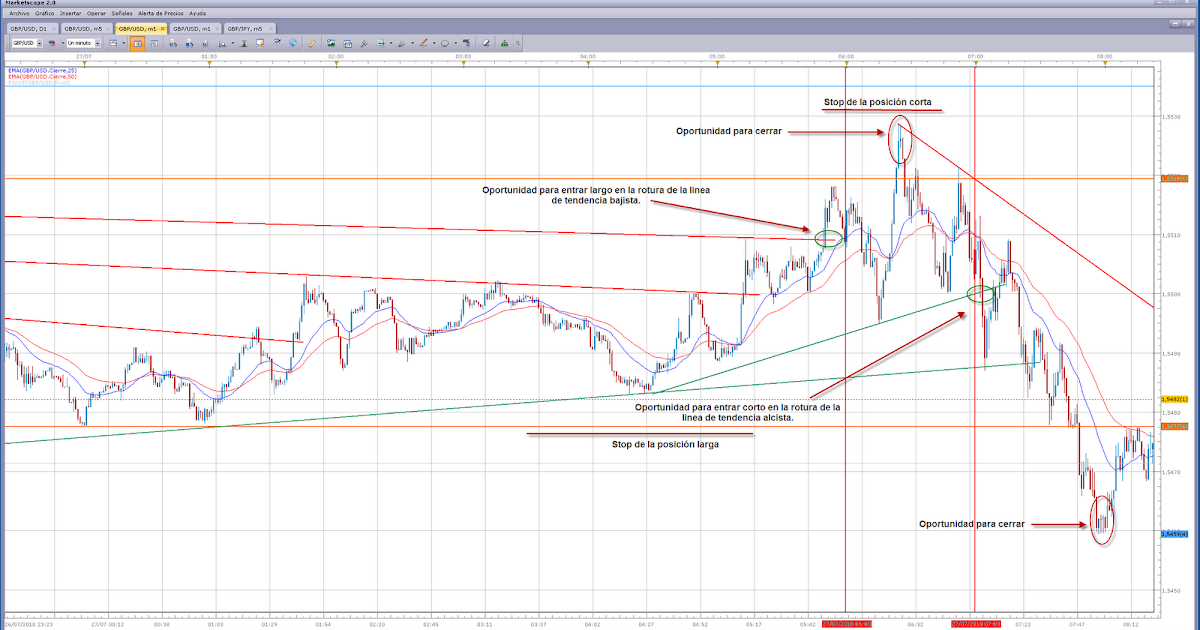1200x630 pixels.
Task: Click the icon right of the orange toolbar button
Action: [154, 43]
